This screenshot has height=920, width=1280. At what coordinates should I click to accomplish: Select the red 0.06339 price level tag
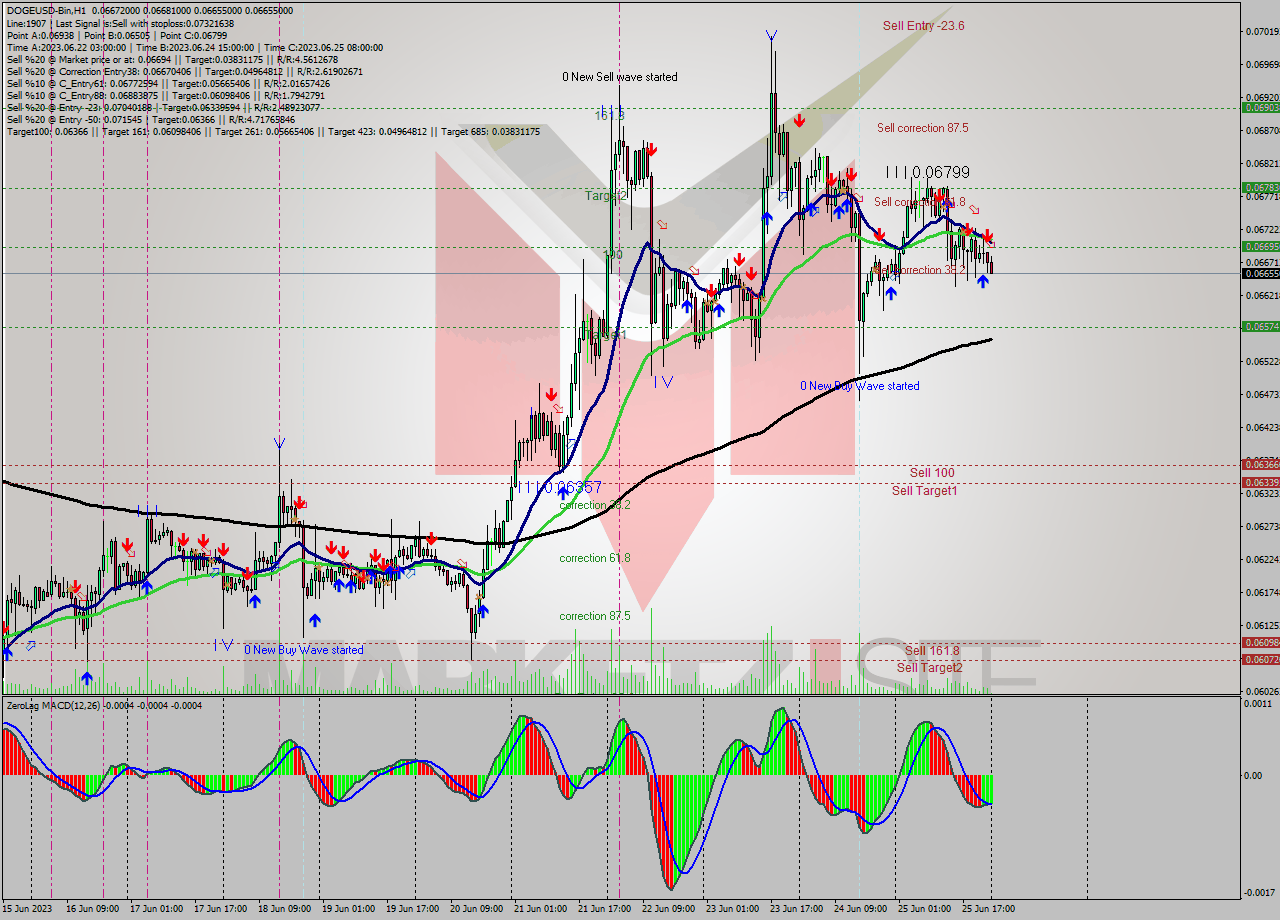tap(1261, 482)
